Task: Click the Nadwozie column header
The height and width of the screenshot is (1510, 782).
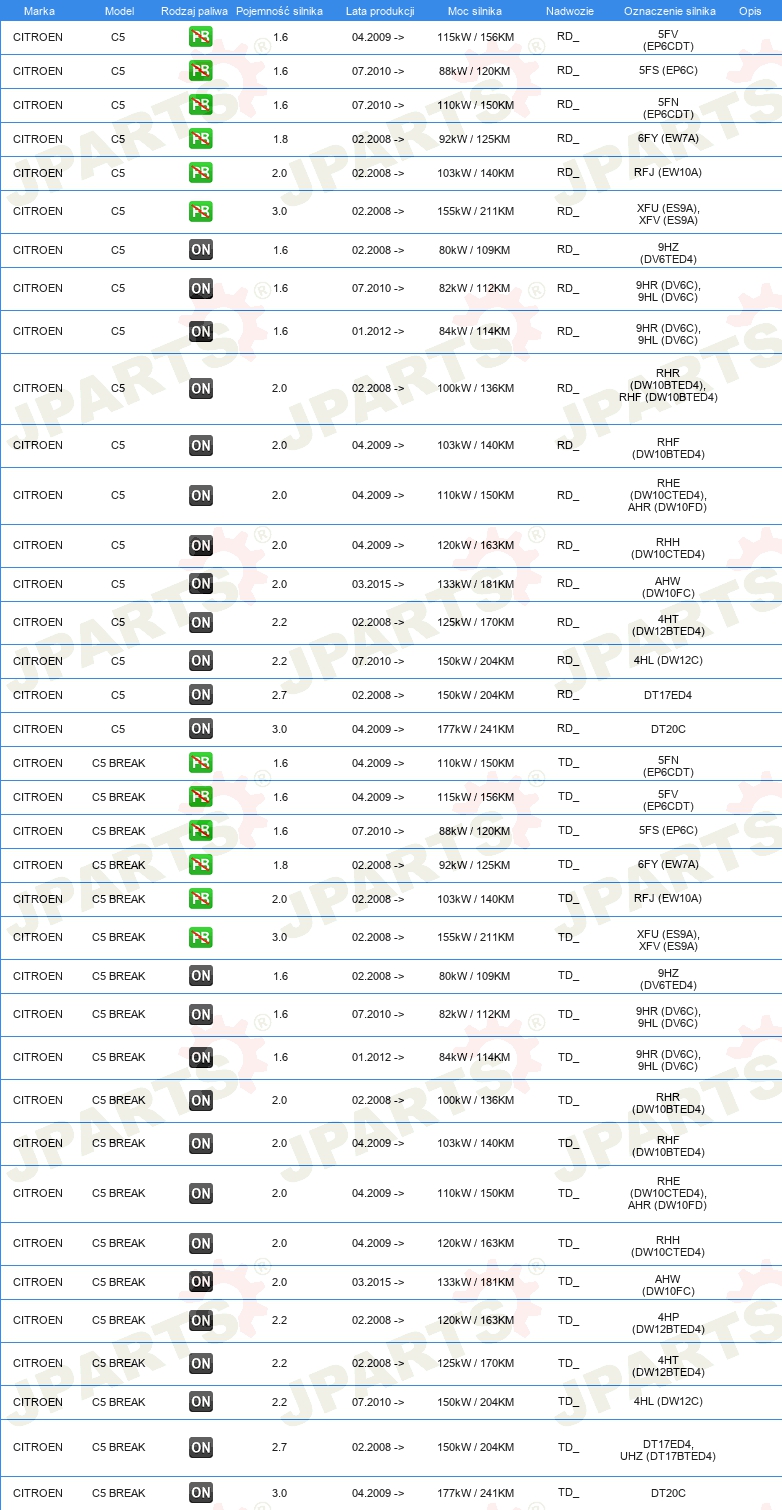Action: pos(570,11)
